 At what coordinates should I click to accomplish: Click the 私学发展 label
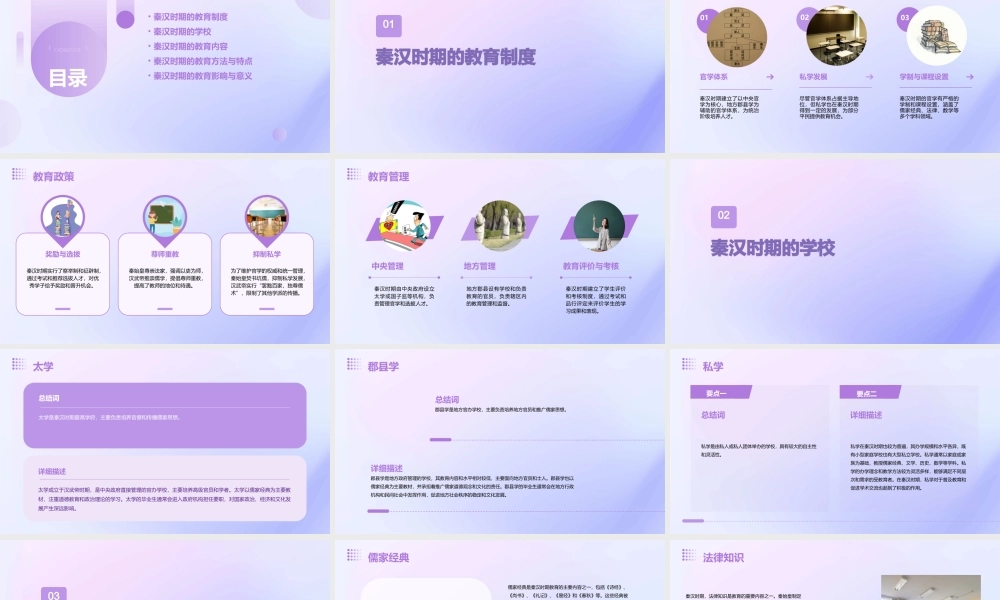[813, 77]
